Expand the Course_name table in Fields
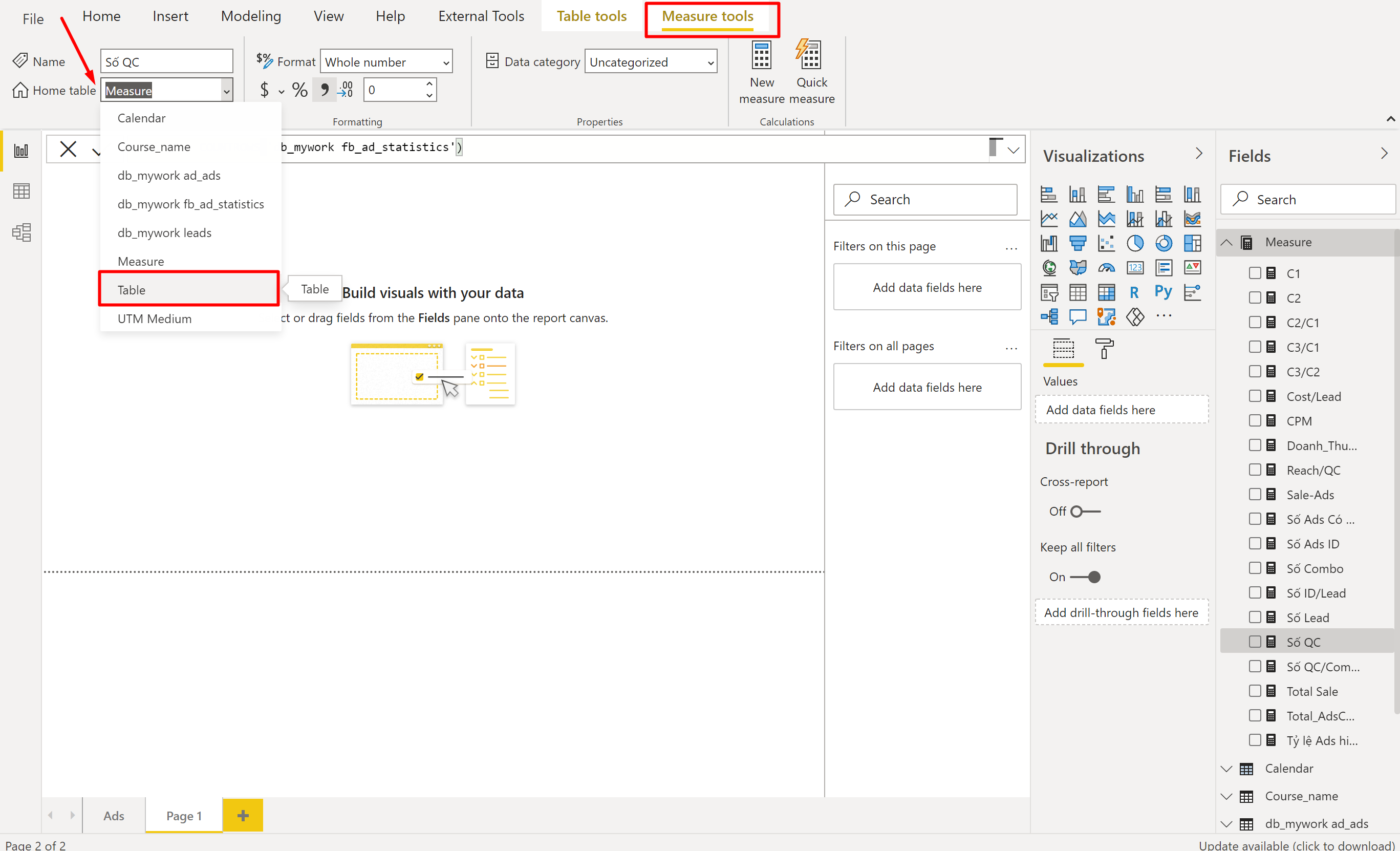This screenshot has width=1400, height=851. pos(1226,797)
